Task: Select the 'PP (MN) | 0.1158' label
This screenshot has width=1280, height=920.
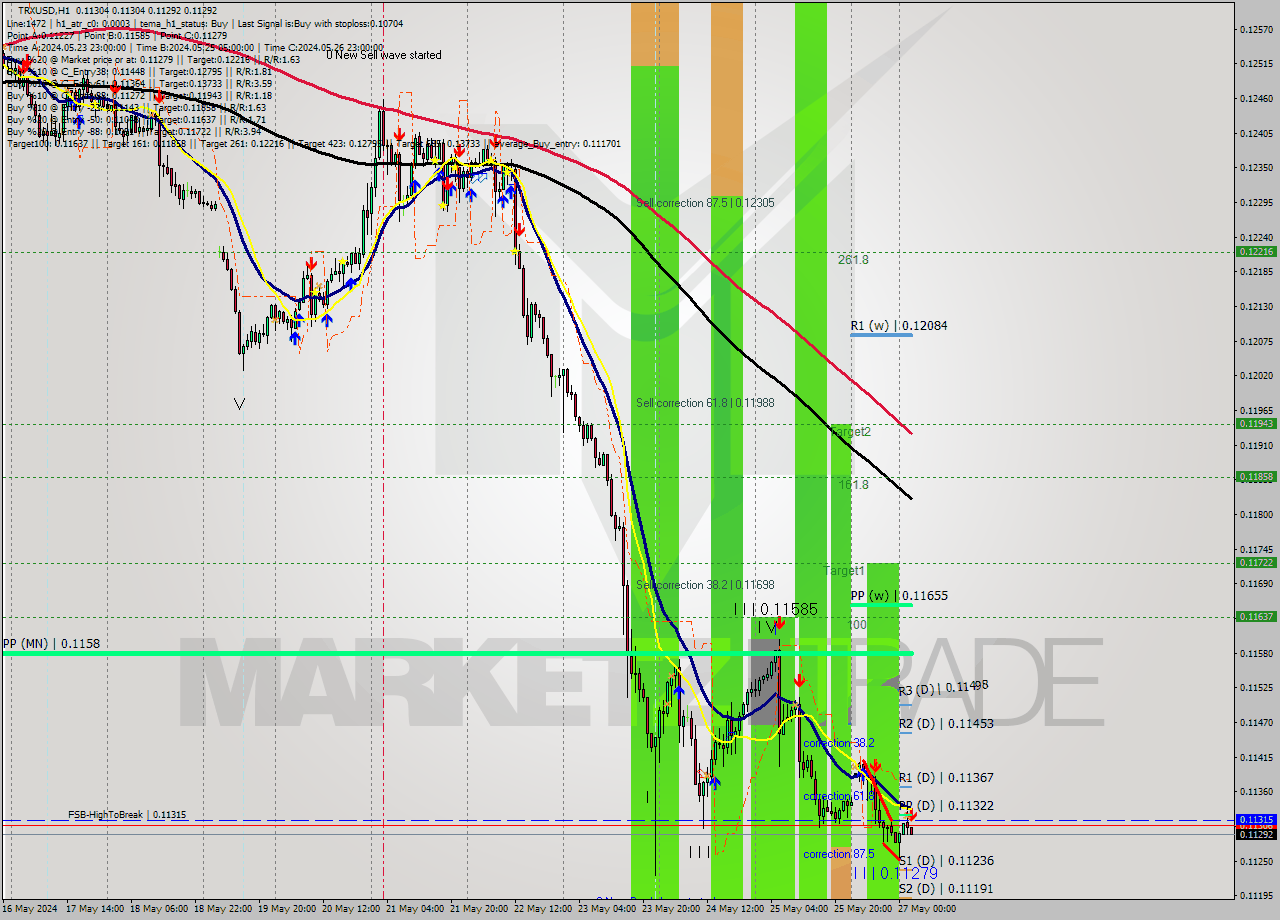Action: pyautogui.click(x=51, y=644)
